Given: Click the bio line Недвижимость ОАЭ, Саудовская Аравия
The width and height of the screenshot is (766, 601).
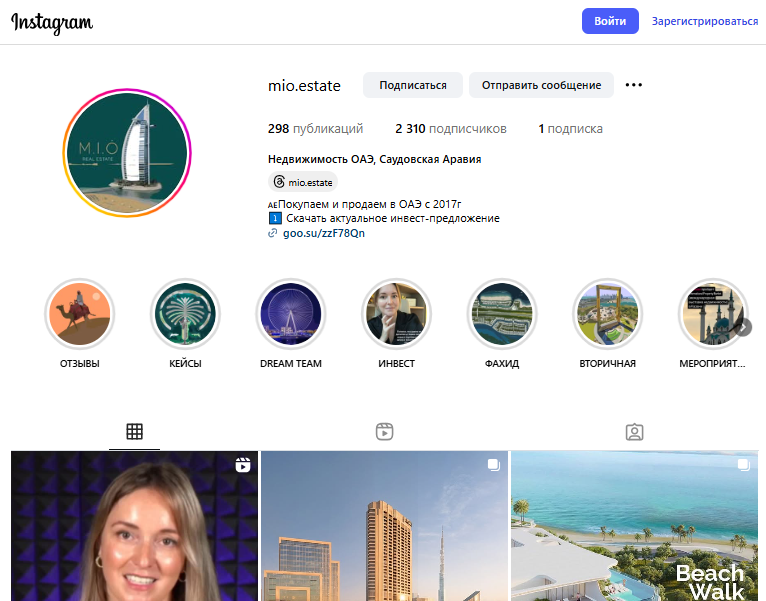Looking at the screenshot, I should (x=374, y=159).
